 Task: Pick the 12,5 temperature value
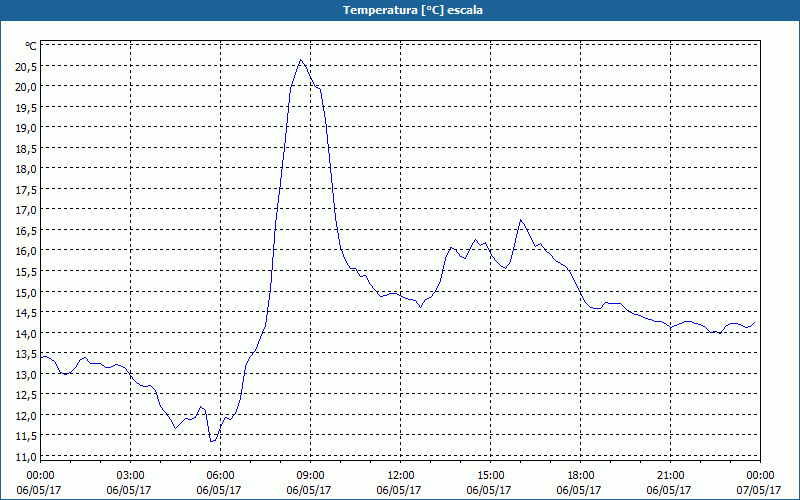[x=26, y=395]
